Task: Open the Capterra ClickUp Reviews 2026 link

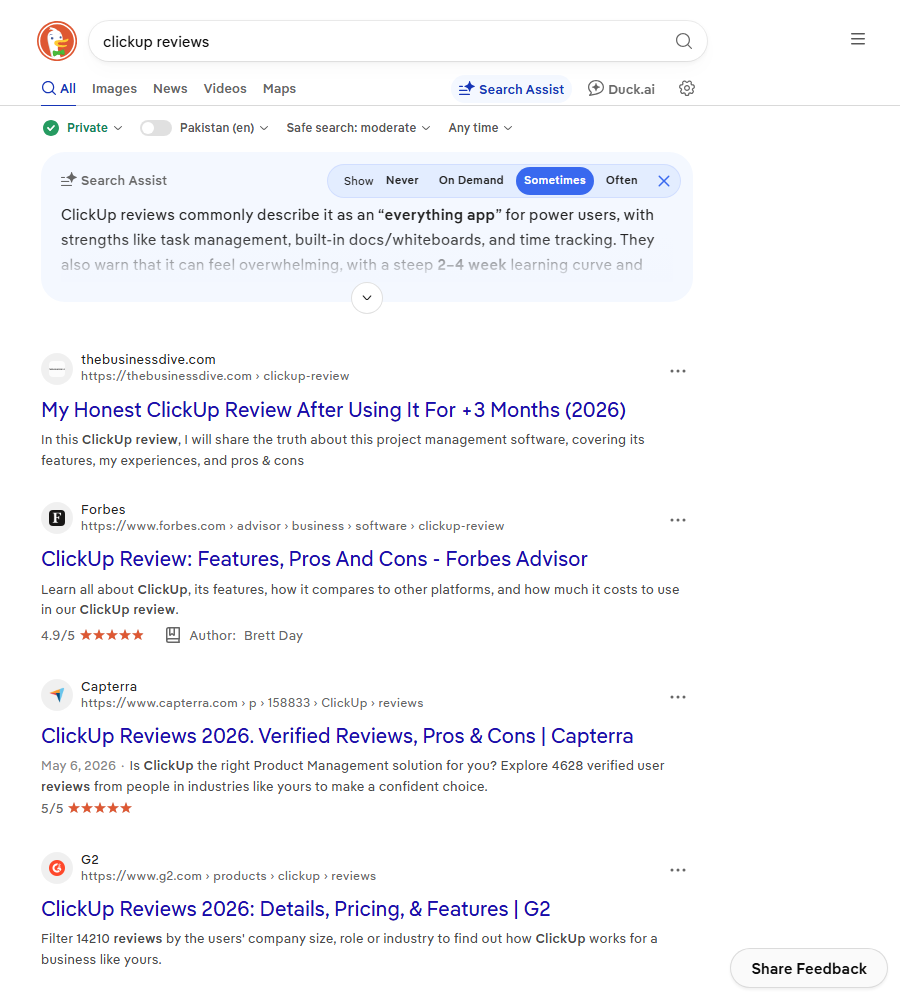Action: [x=337, y=736]
